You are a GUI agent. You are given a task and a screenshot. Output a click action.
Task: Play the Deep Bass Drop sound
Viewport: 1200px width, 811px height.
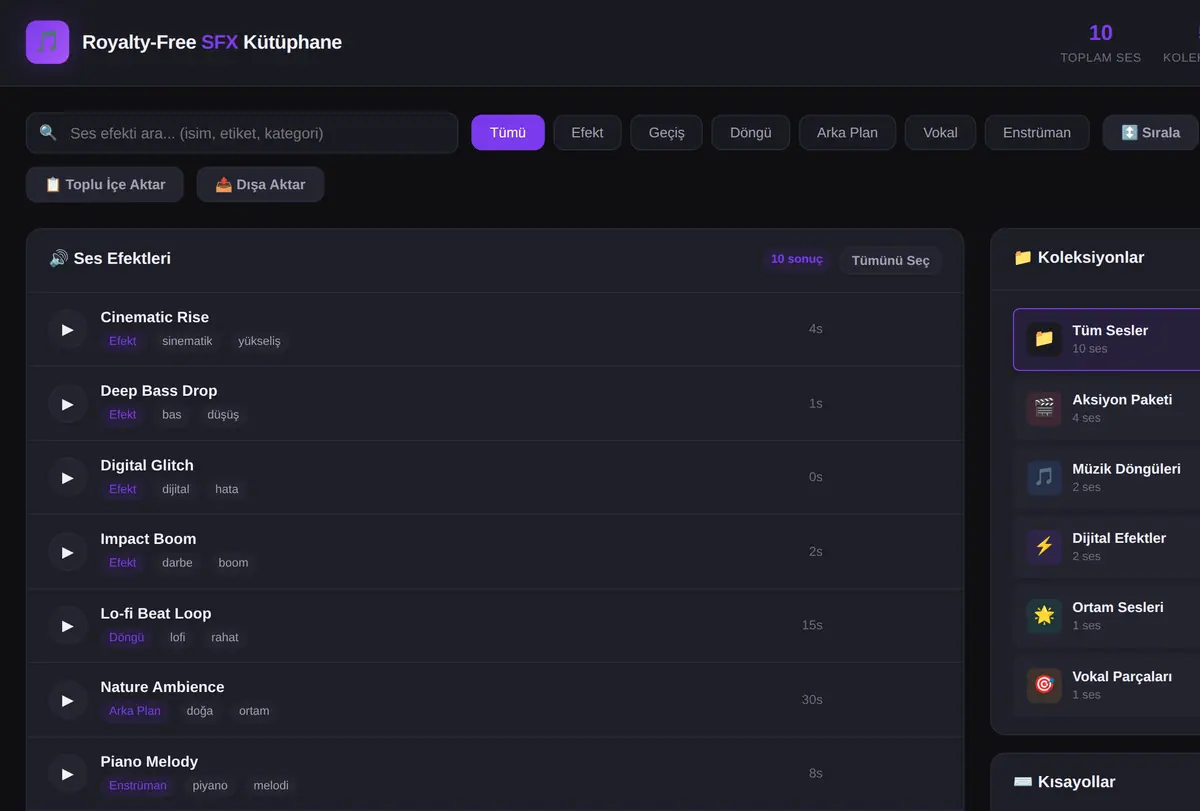click(x=67, y=404)
